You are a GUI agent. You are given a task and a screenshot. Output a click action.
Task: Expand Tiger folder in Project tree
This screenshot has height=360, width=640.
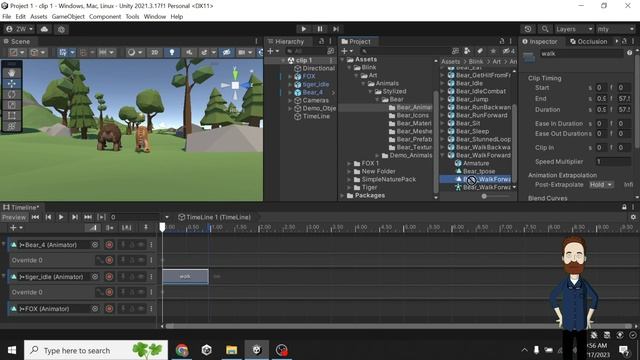pyautogui.click(x=349, y=187)
